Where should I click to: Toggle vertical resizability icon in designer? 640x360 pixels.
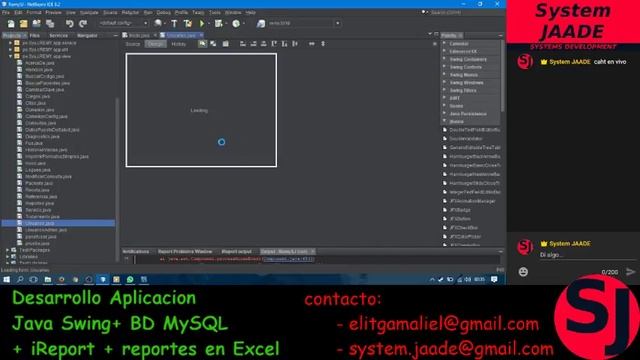[x=323, y=44]
